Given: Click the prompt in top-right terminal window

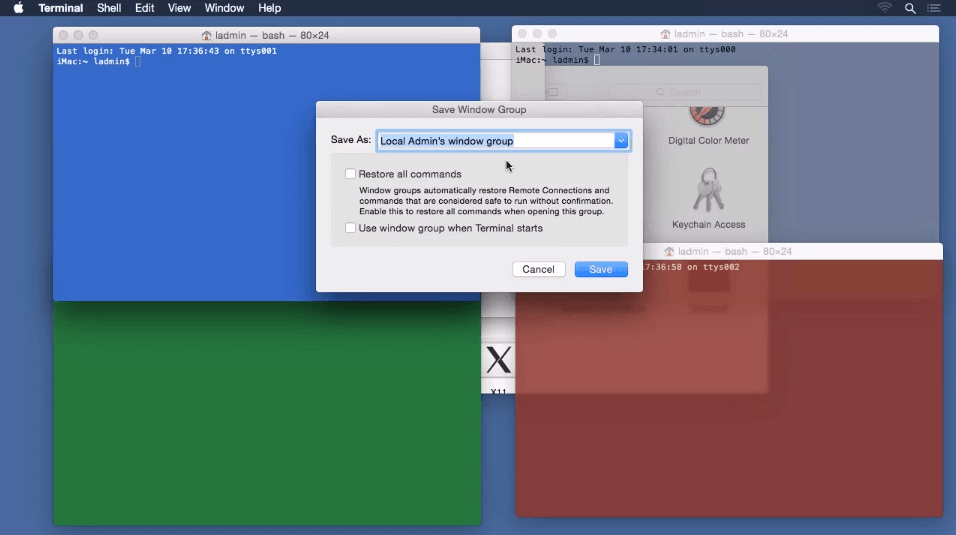Looking at the screenshot, I should coord(552,60).
